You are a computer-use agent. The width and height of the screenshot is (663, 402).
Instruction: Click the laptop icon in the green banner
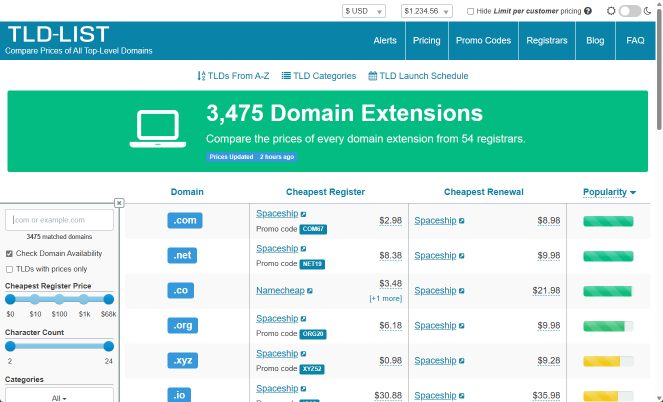tap(158, 129)
